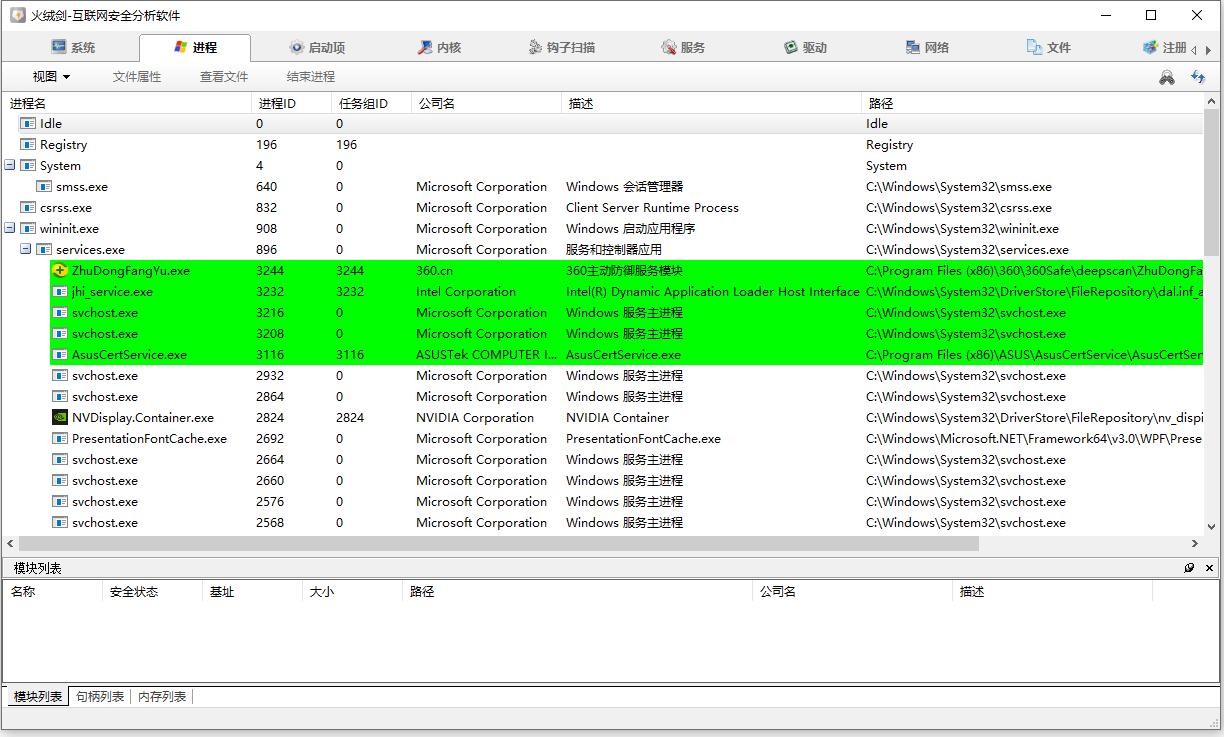
Task: Click the NVDisplay.Container.exe NVIDIA icon
Action: pyautogui.click(x=60, y=418)
